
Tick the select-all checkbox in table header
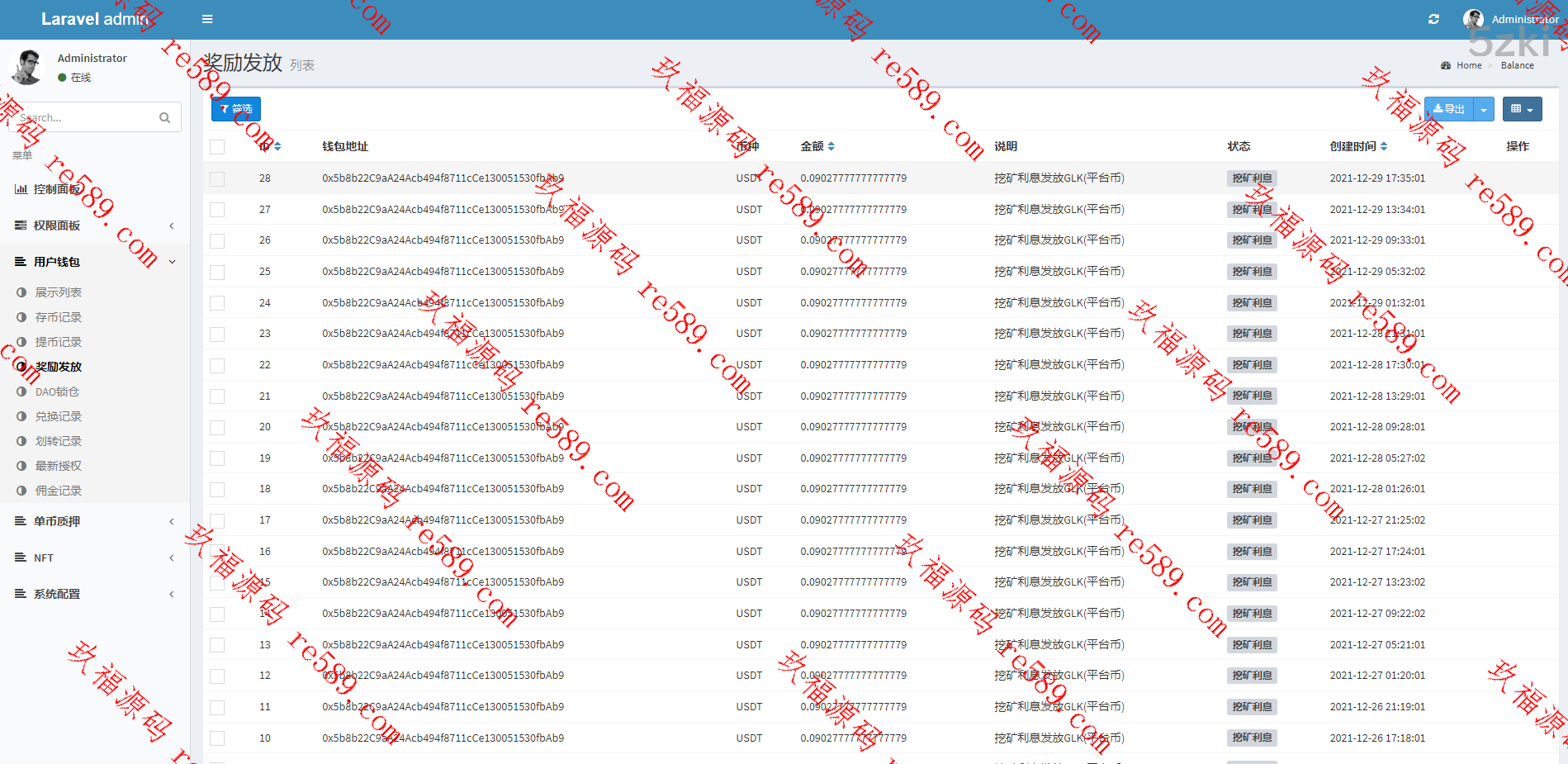[217, 147]
